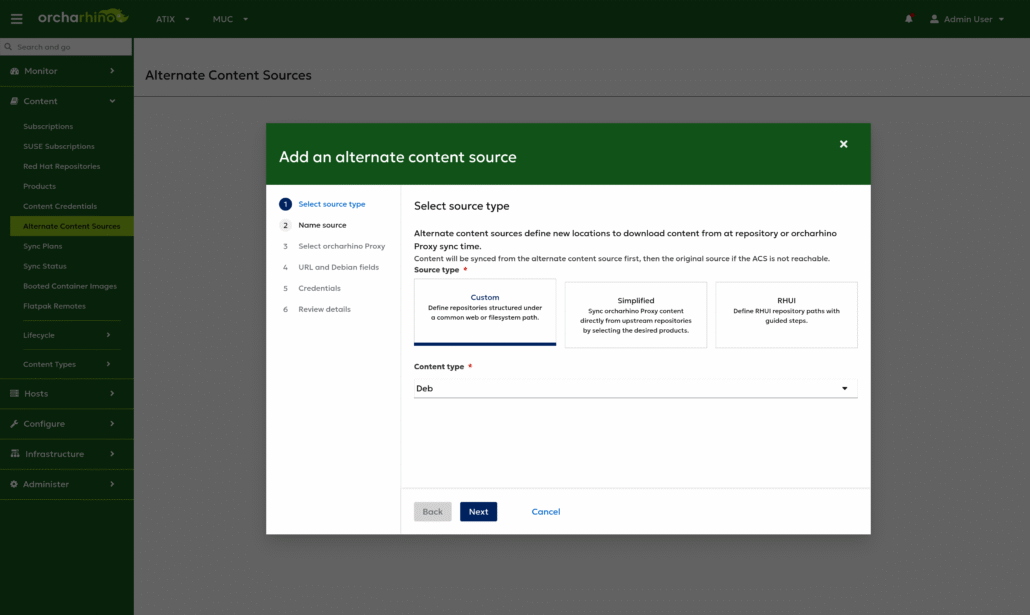Focus the Search and go field

click(x=68, y=47)
